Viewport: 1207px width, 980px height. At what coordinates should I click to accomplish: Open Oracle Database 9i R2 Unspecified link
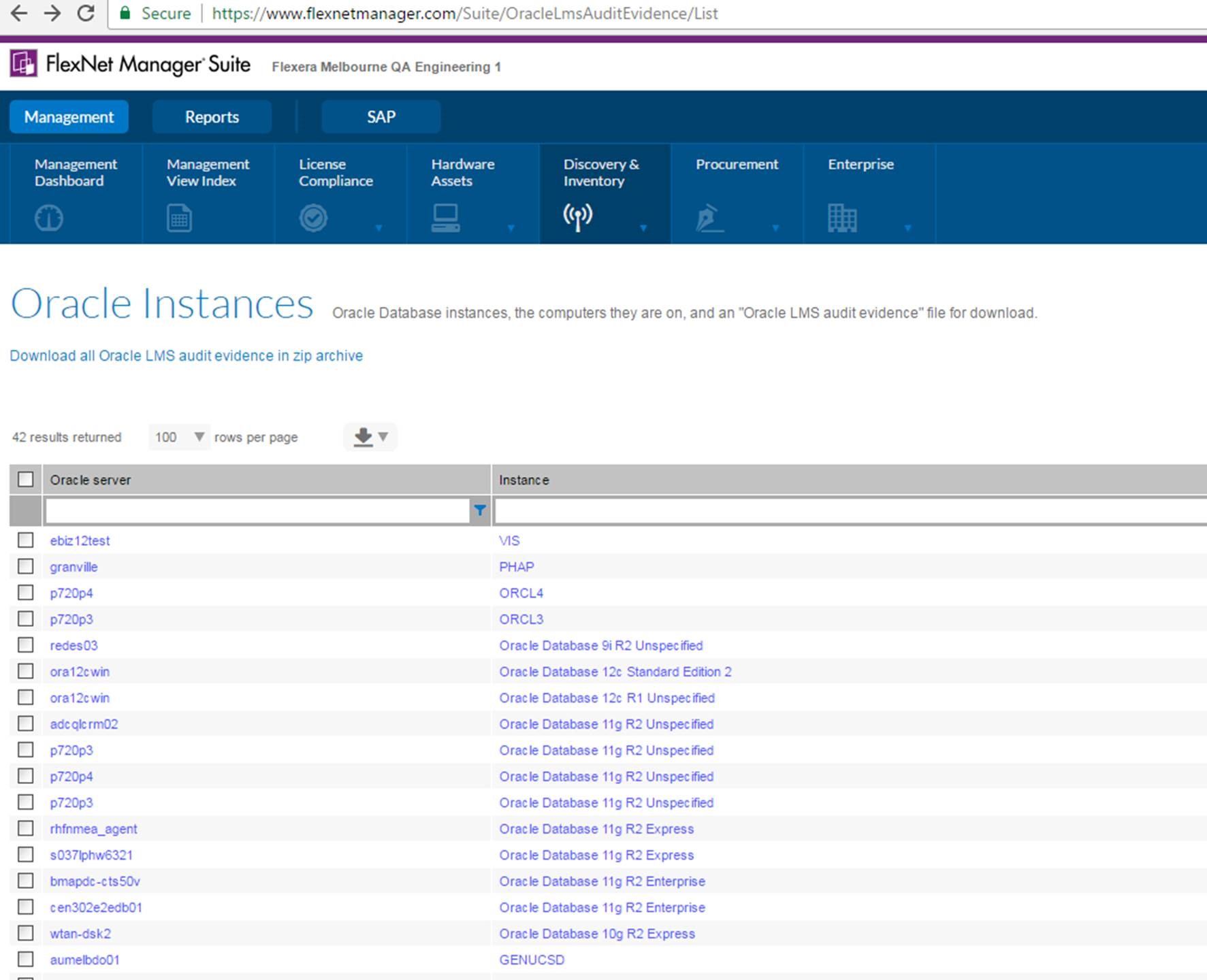tap(601, 645)
